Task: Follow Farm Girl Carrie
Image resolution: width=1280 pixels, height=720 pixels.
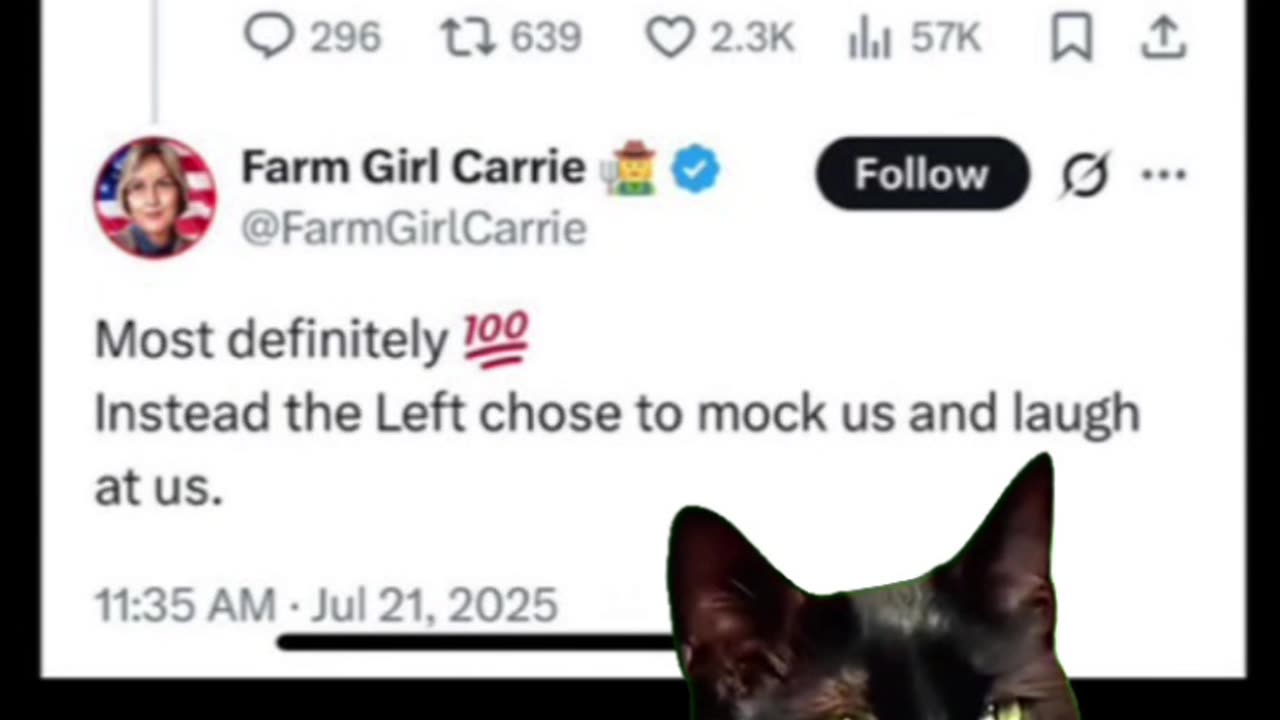Action: [x=922, y=174]
